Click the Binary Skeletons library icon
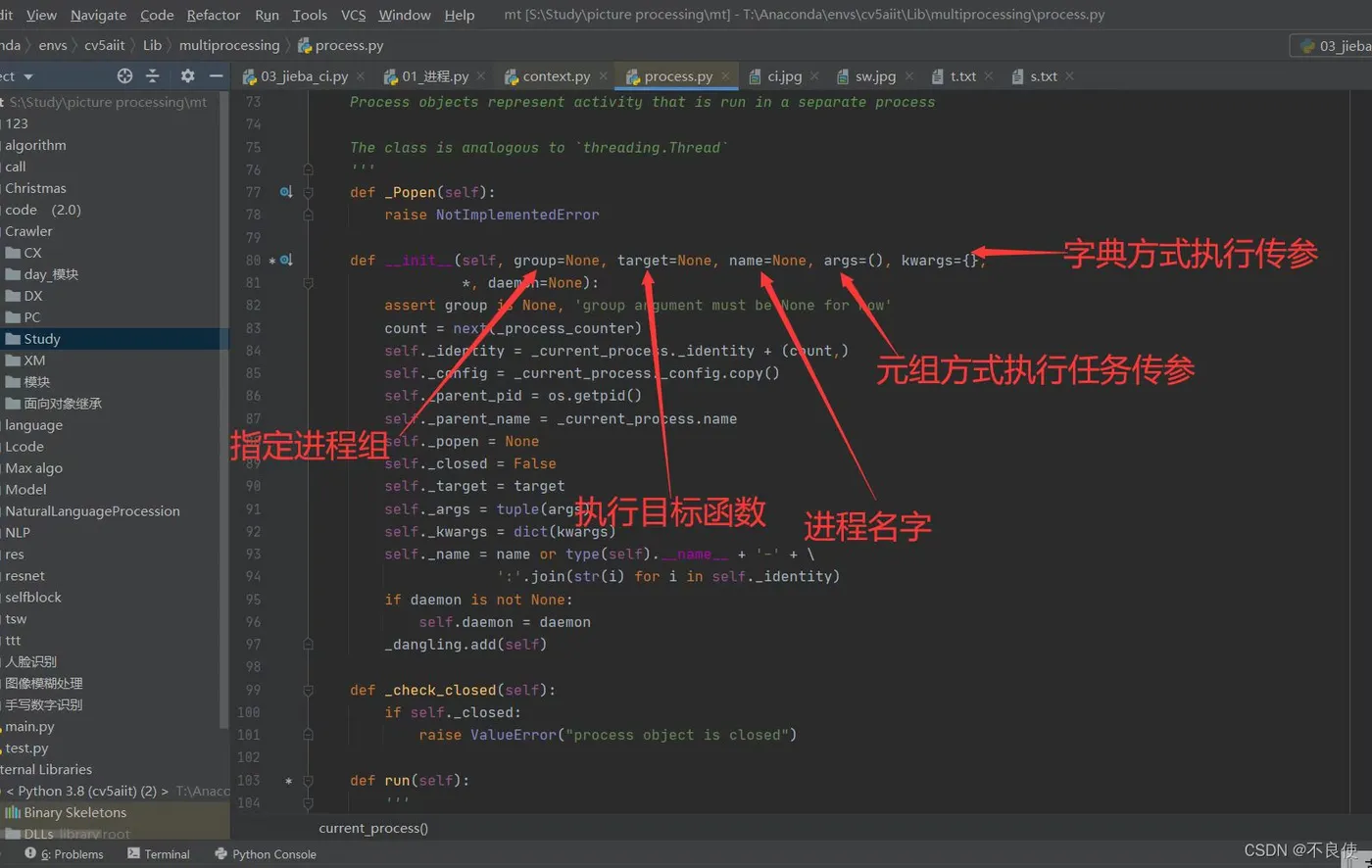This screenshot has height=868, width=1372. coord(13,812)
